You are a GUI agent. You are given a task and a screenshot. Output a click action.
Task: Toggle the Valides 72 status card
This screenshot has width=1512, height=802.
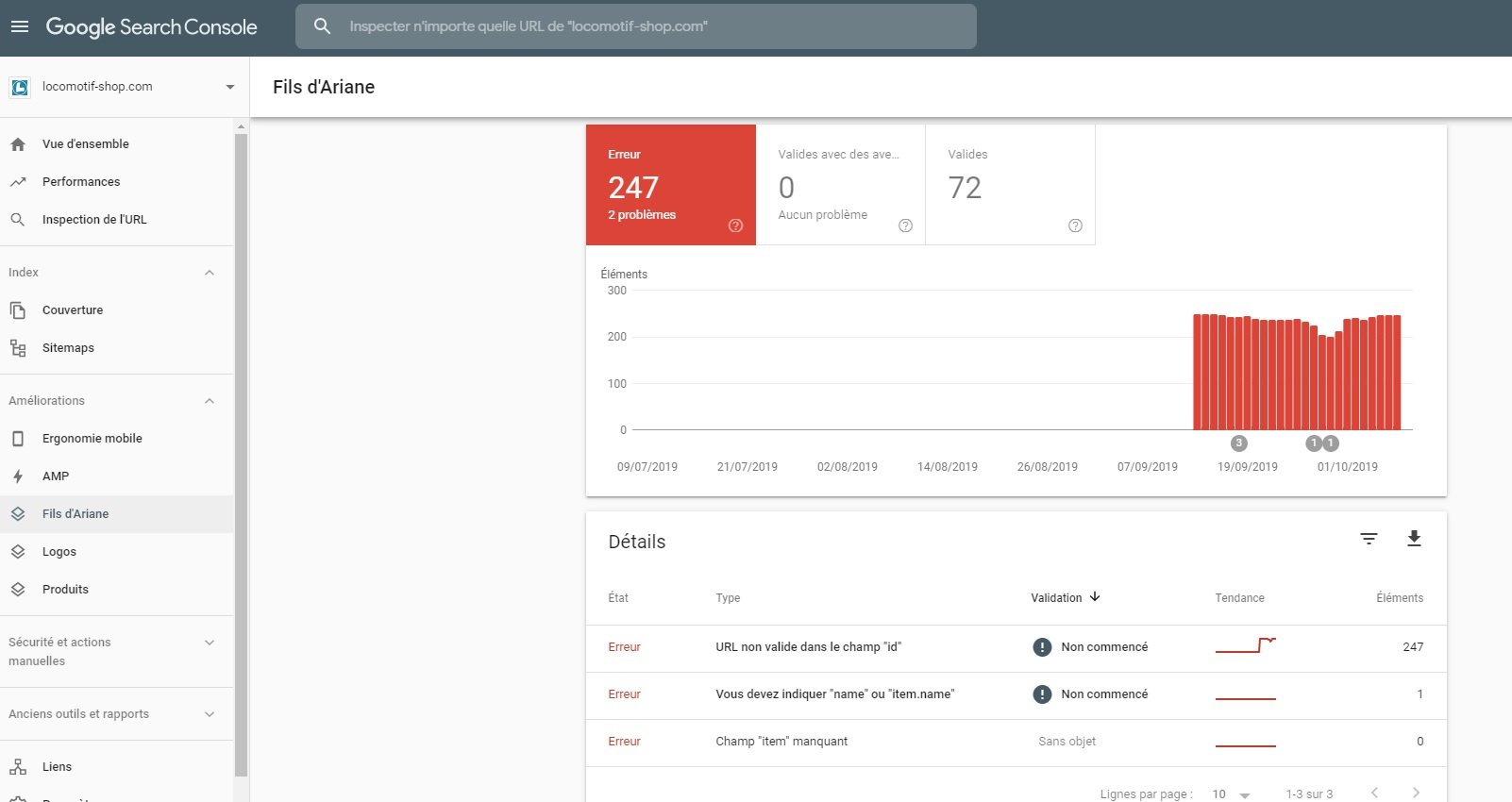coord(1011,185)
